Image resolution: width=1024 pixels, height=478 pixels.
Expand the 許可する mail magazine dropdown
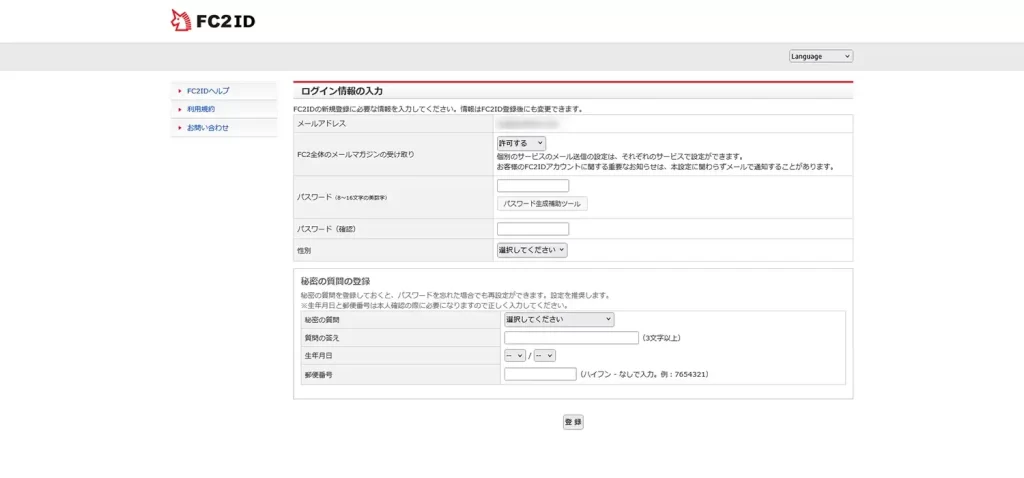coord(521,144)
